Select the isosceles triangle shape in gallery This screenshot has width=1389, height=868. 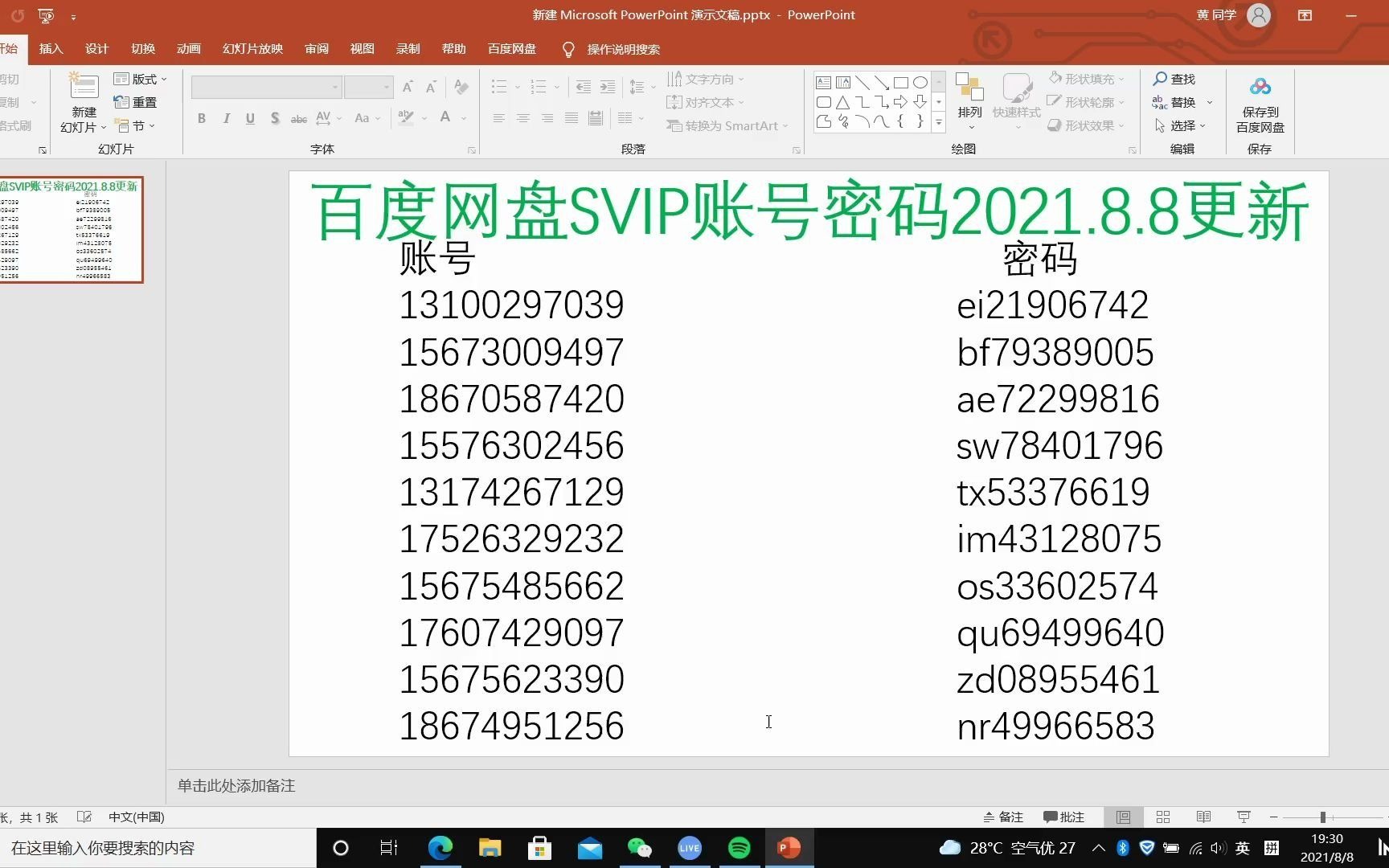843,102
